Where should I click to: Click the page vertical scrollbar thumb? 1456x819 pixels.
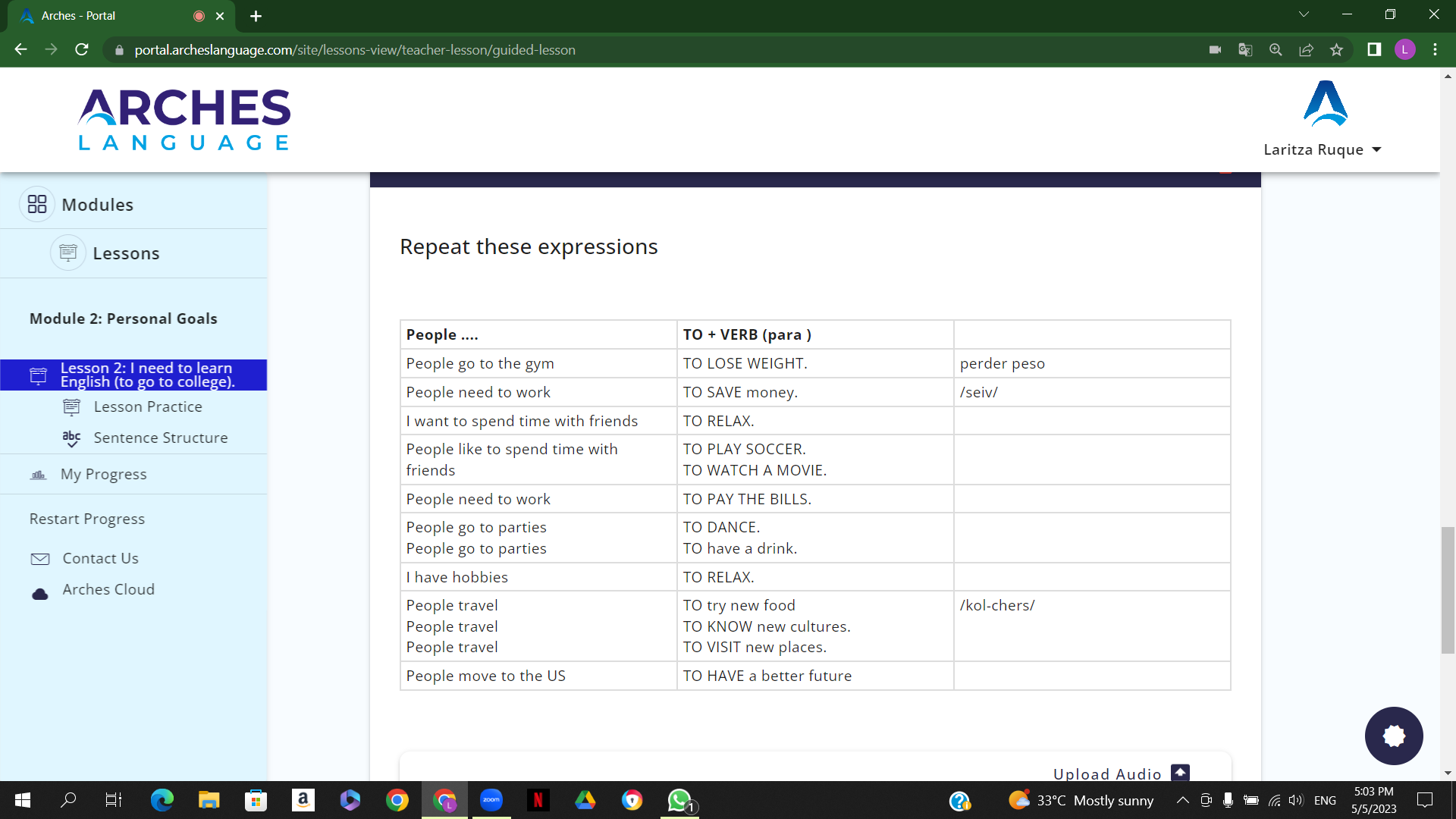tap(1448, 590)
